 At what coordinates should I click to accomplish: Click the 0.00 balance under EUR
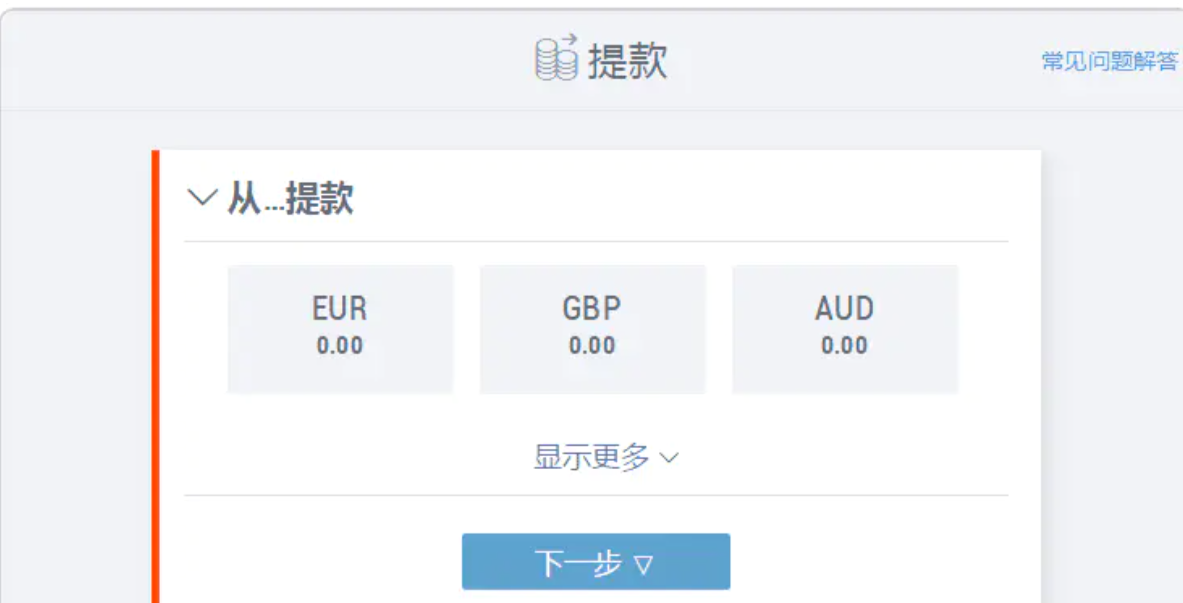click(340, 346)
